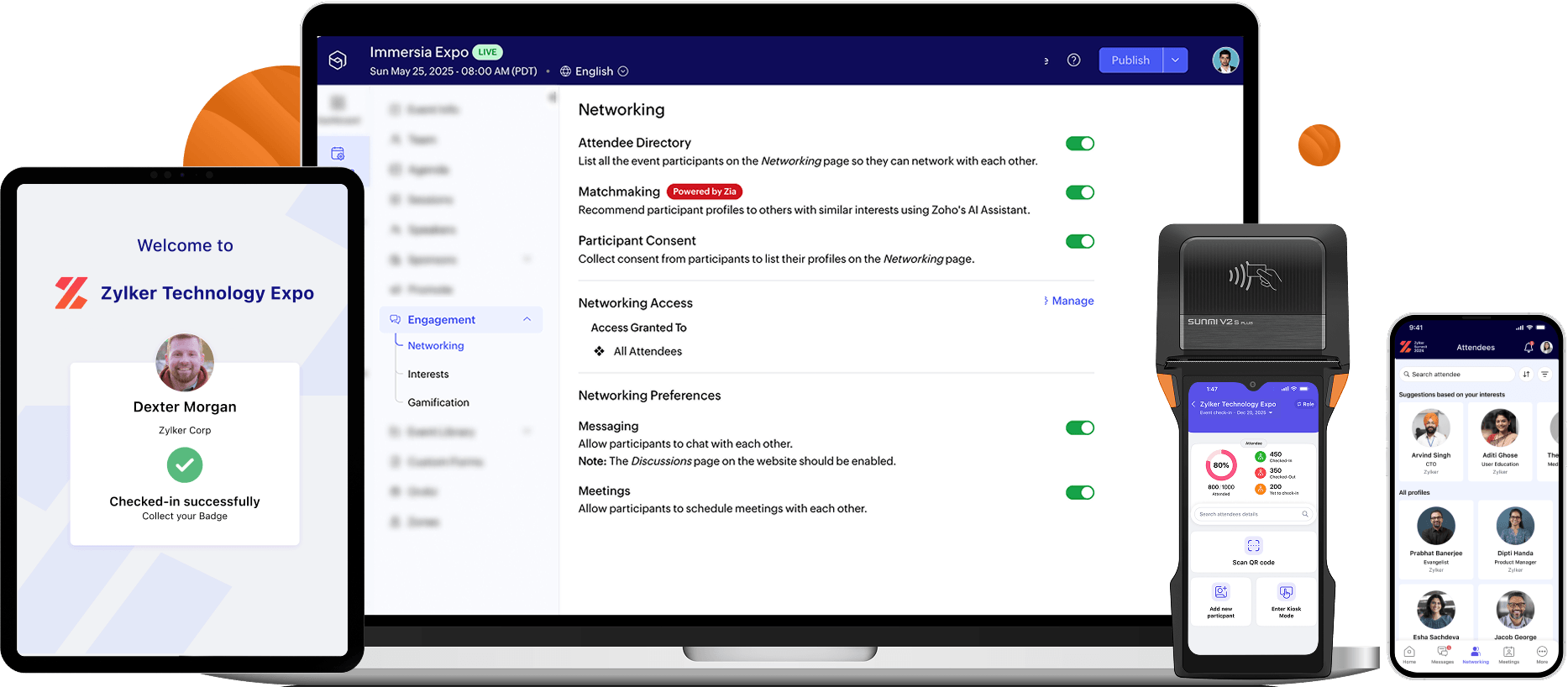Tap the filter lines icon in phone app
The height and width of the screenshot is (687, 1568).
1544,375
